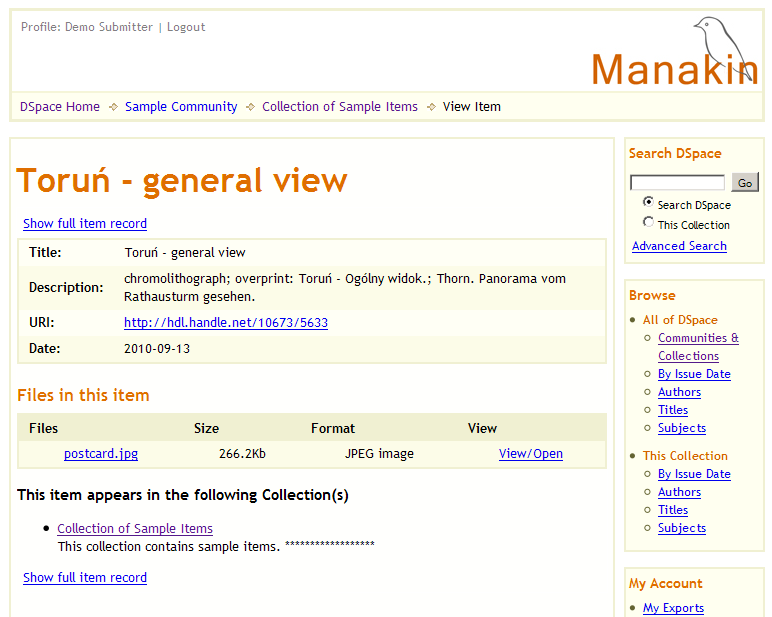Browse All of DSpace by Authors
Image resolution: width=772 pixels, height=617 pixels.
click(679, 392)
